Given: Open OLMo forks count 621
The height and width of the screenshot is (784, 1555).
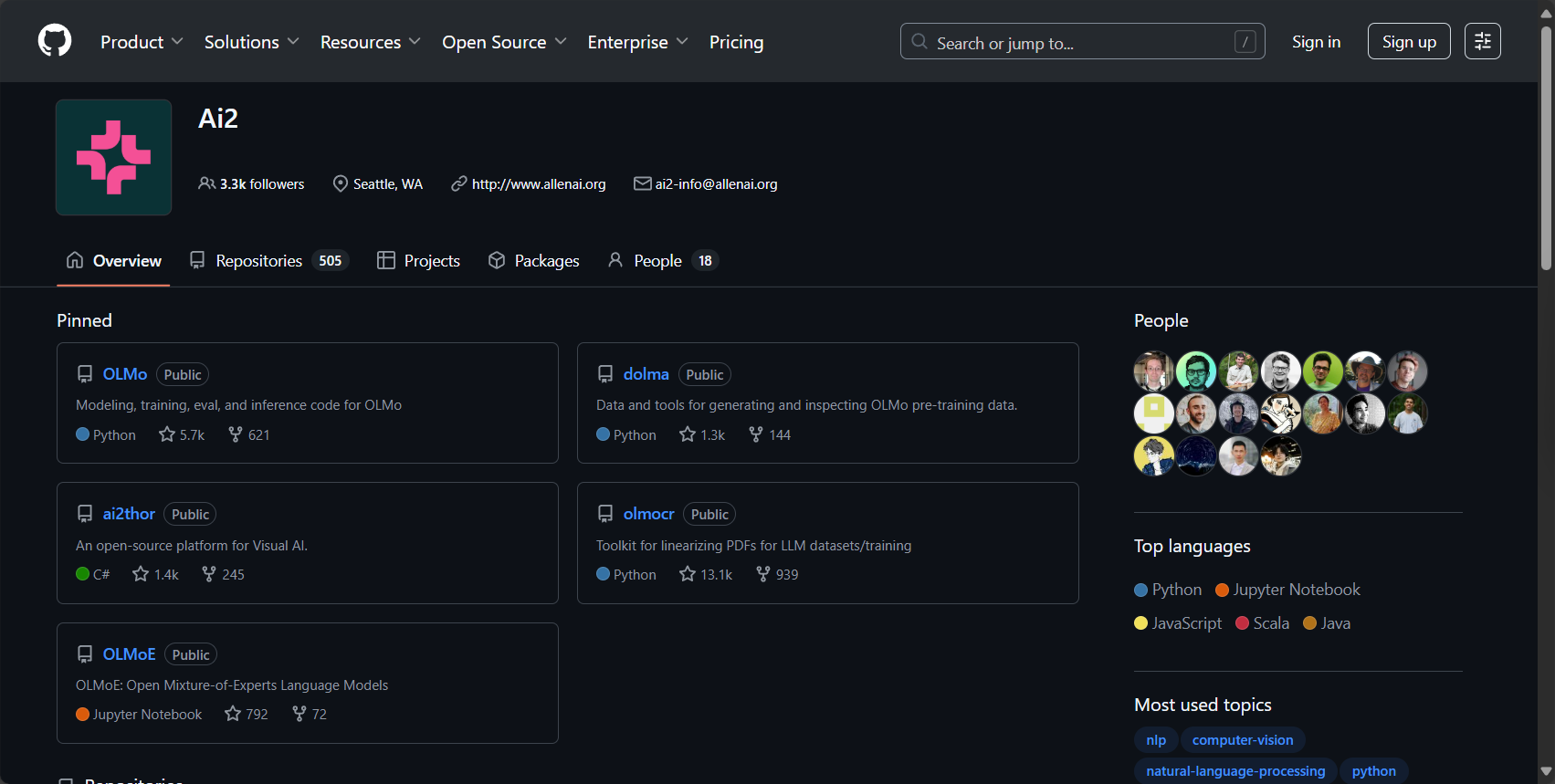Looking at the screenshot, I should point(248,434).
